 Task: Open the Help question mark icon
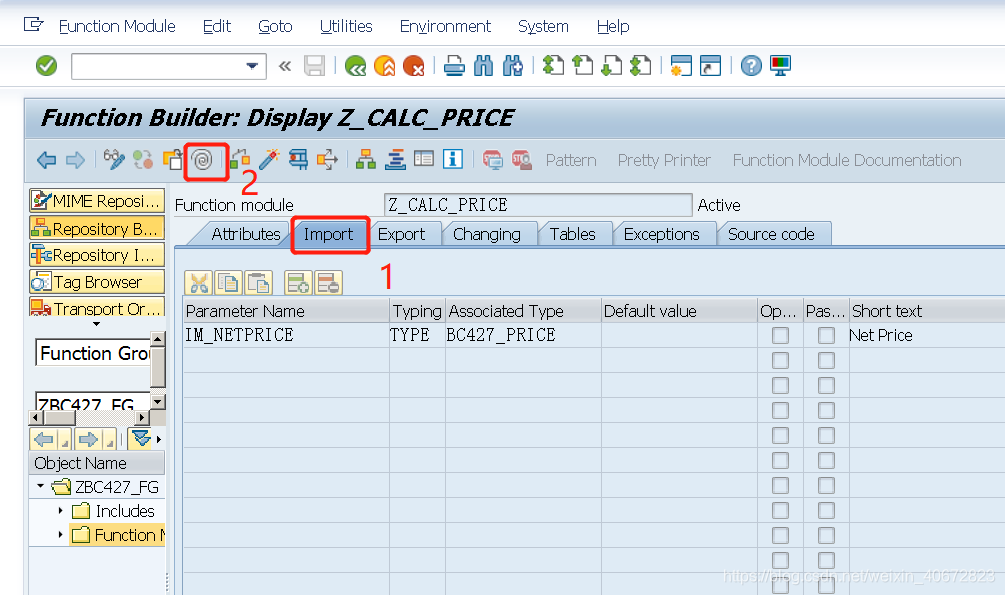pyautogui.click(x=751, y=65)
